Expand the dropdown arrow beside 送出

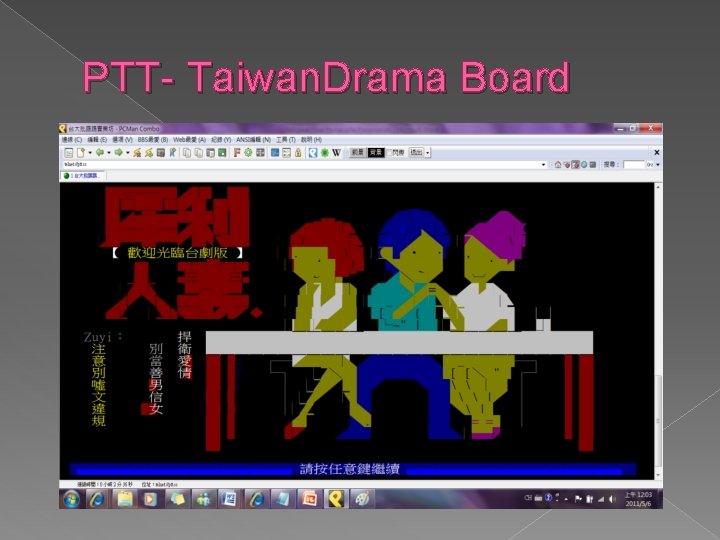point(428,152)
